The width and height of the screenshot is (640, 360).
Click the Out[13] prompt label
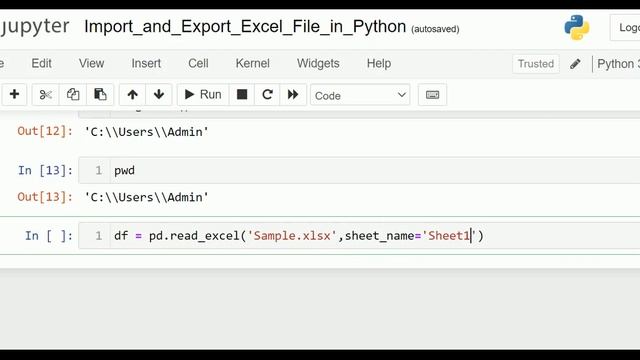tap(45, 197)
